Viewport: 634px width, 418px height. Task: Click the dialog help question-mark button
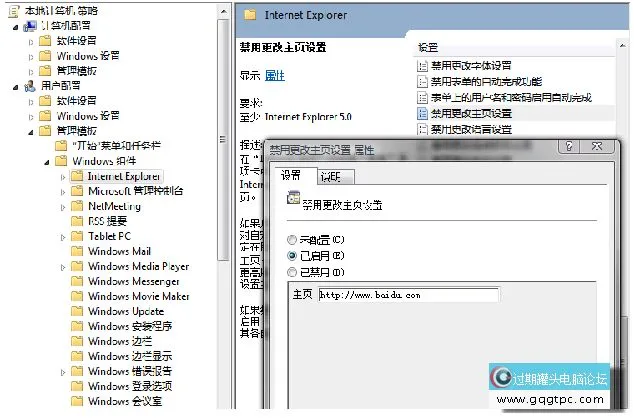click(x=569, y=146)
